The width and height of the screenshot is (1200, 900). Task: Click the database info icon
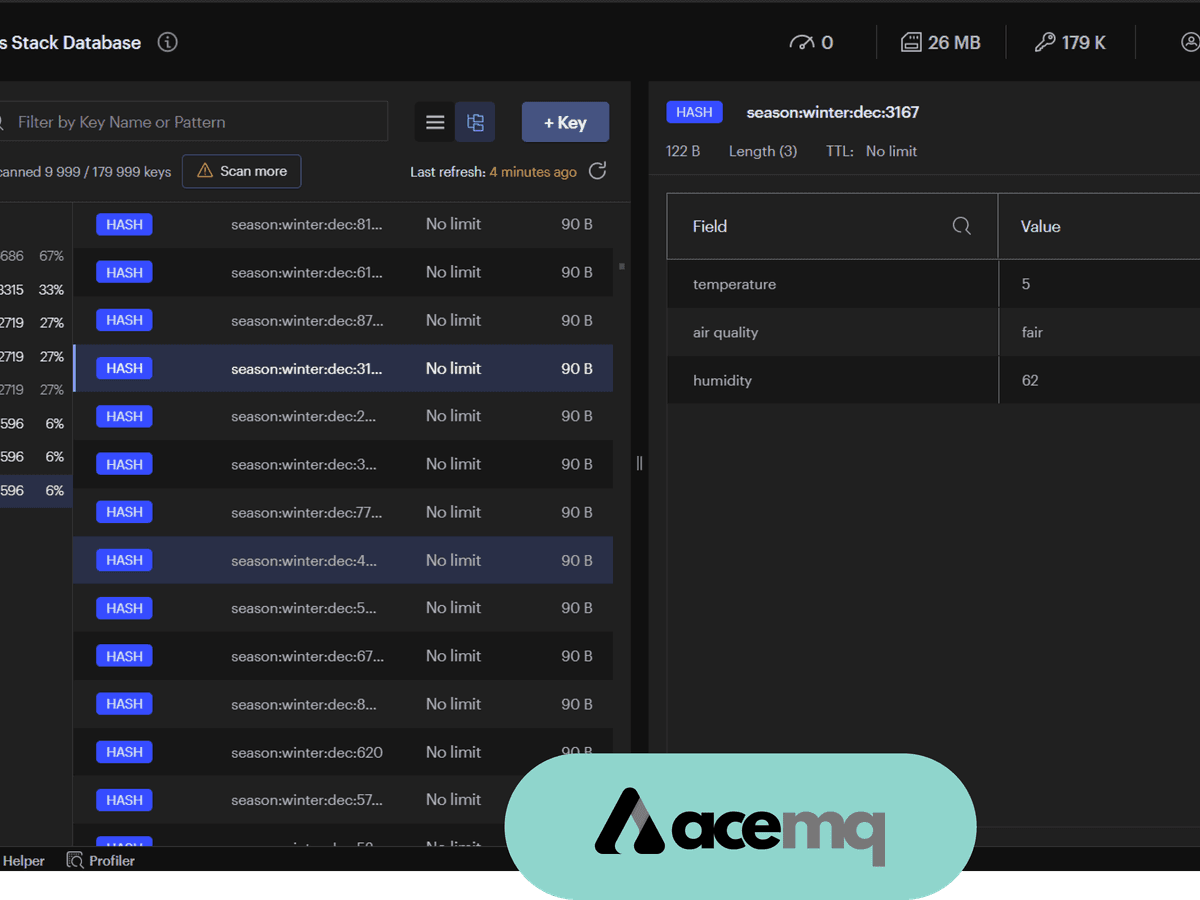168,42
